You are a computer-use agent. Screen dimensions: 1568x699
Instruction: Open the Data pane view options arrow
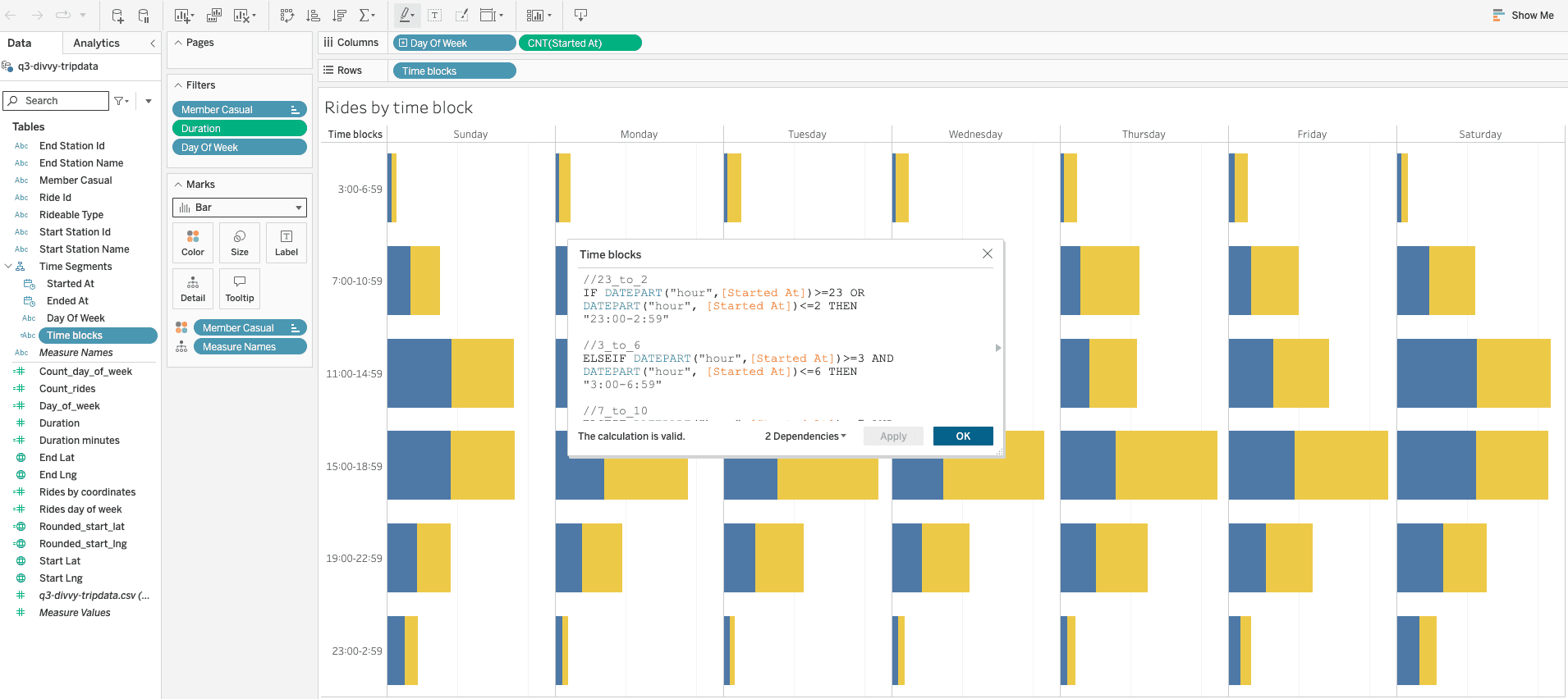click(x=149, y=101)
